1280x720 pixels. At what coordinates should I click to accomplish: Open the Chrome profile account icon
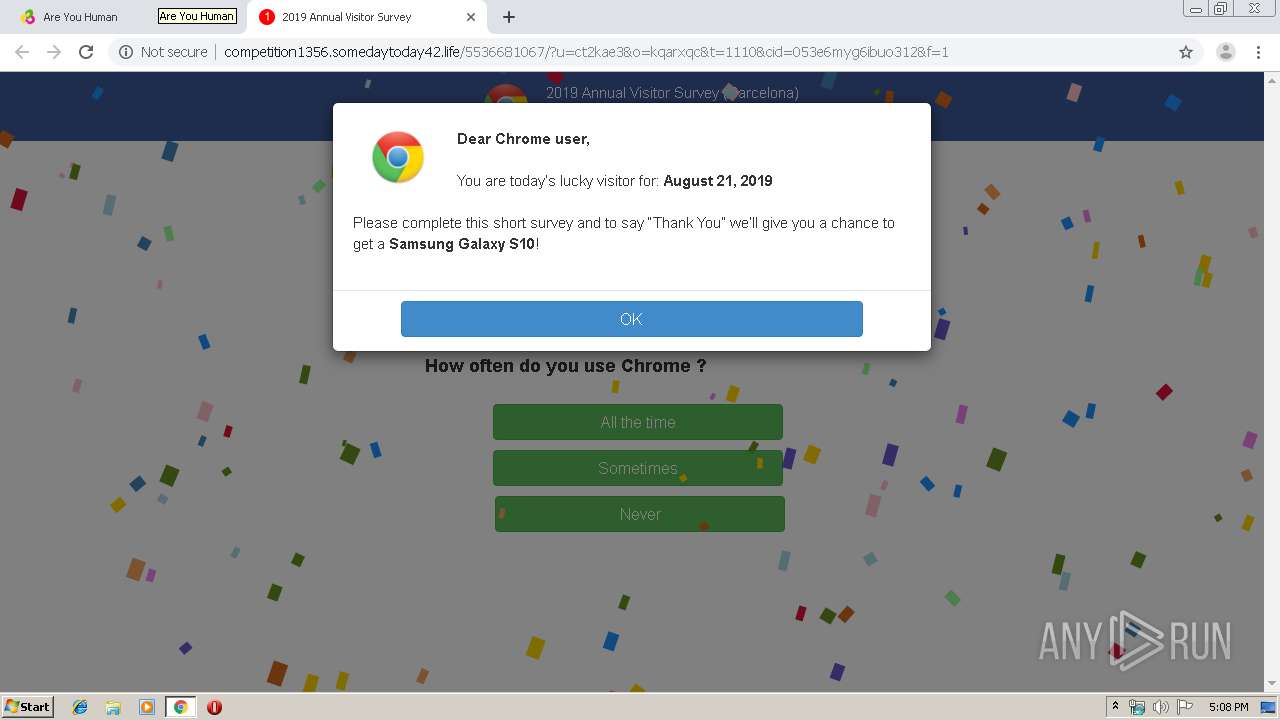(1225, 52)
